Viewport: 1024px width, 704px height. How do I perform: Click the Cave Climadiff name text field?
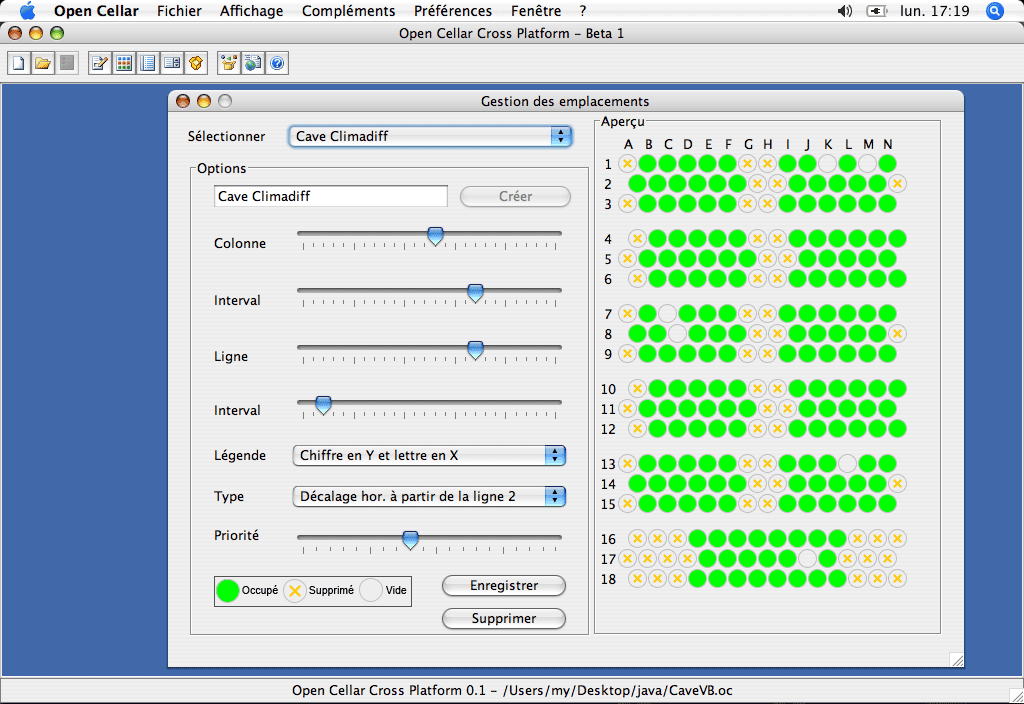330,197
